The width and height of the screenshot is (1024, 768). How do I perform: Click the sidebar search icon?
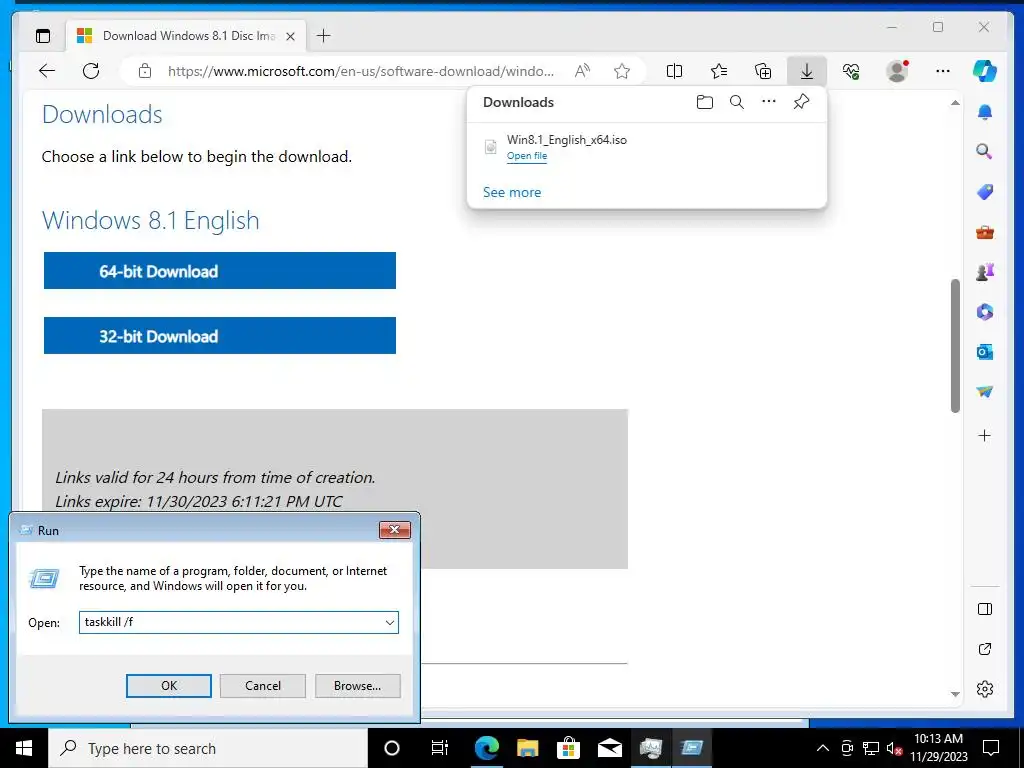click(984, 152)
